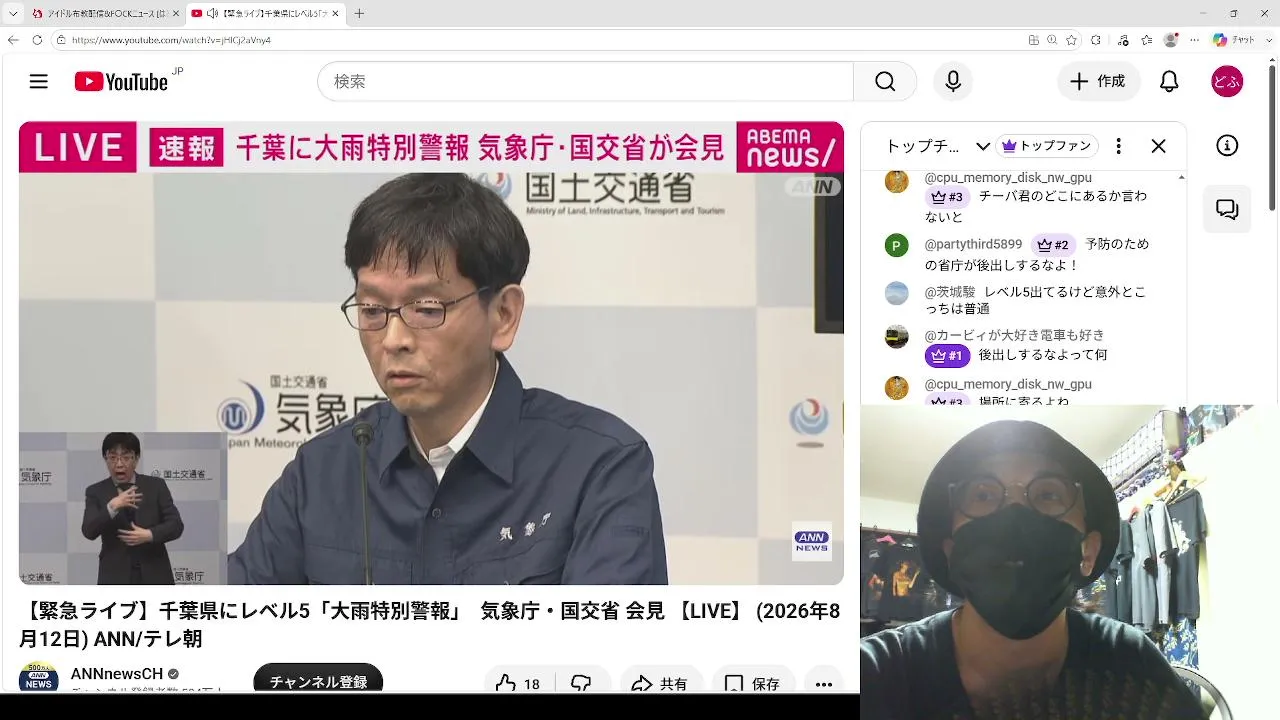
Task: Toggle the chat bubble panel icon
Action: pyautogui.click(x=1227, y=210)
